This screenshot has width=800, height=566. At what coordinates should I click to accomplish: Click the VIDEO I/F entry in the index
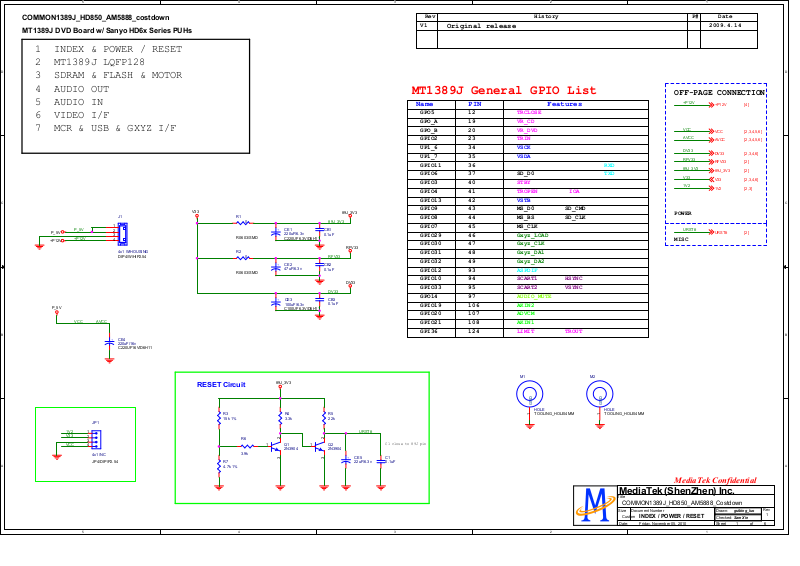coord(81,115)
